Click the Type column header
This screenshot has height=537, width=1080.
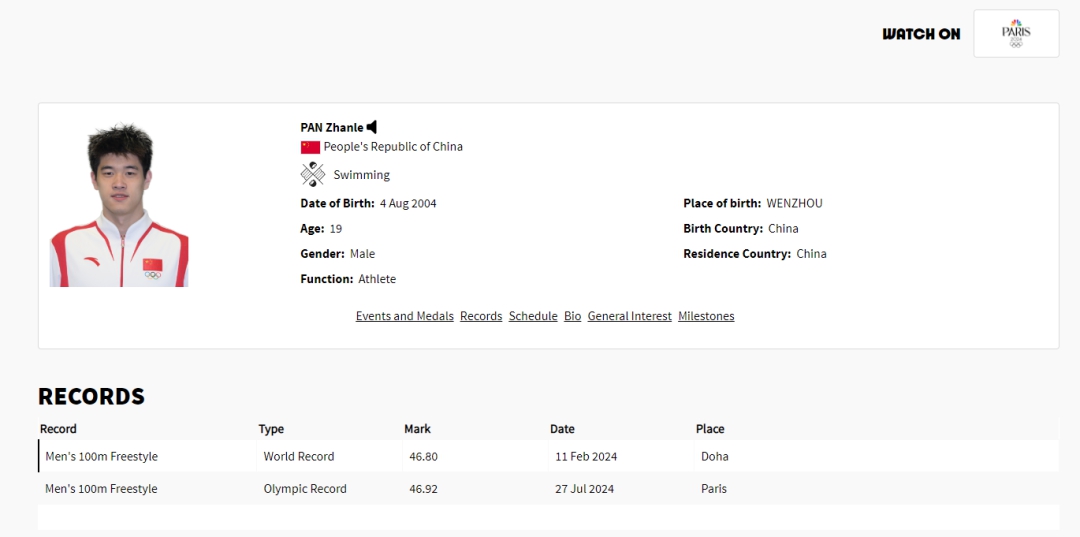pos(271,429)
